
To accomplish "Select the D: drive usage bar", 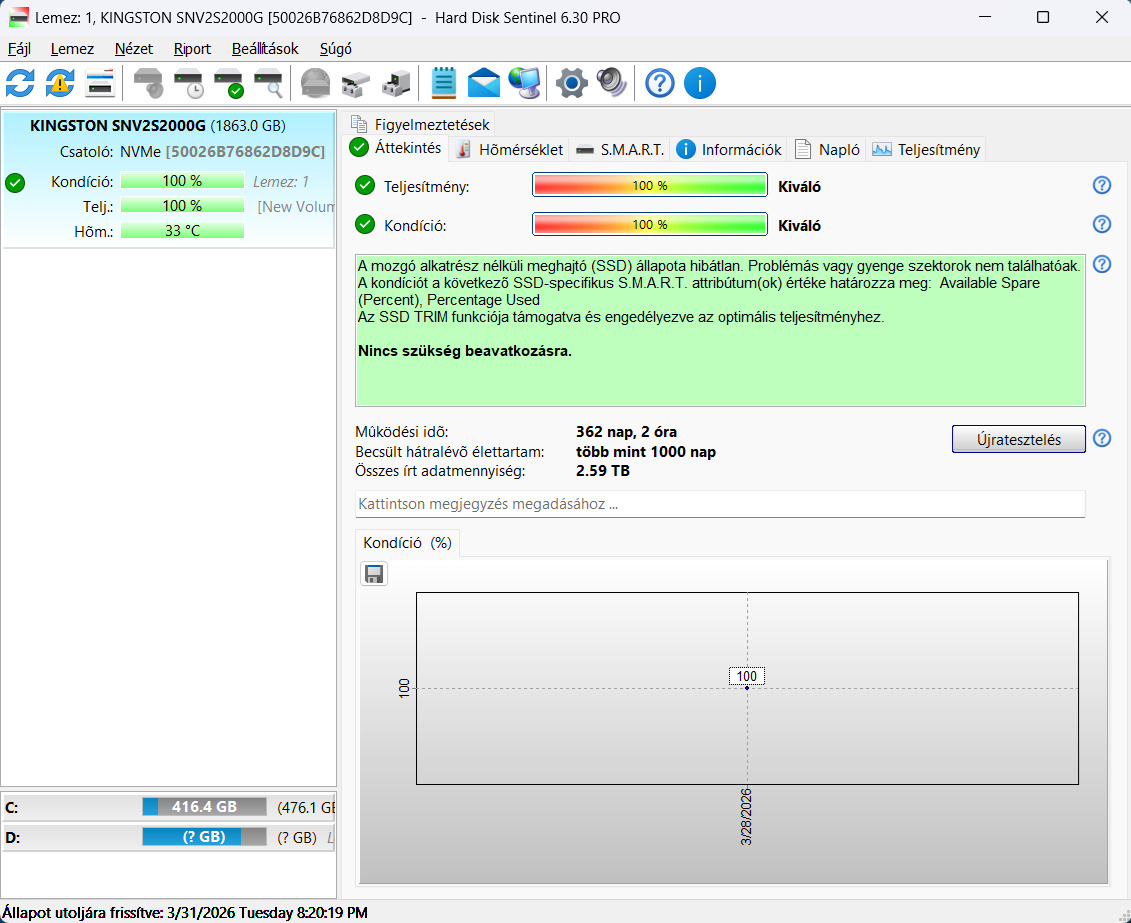I will point(204,837).
